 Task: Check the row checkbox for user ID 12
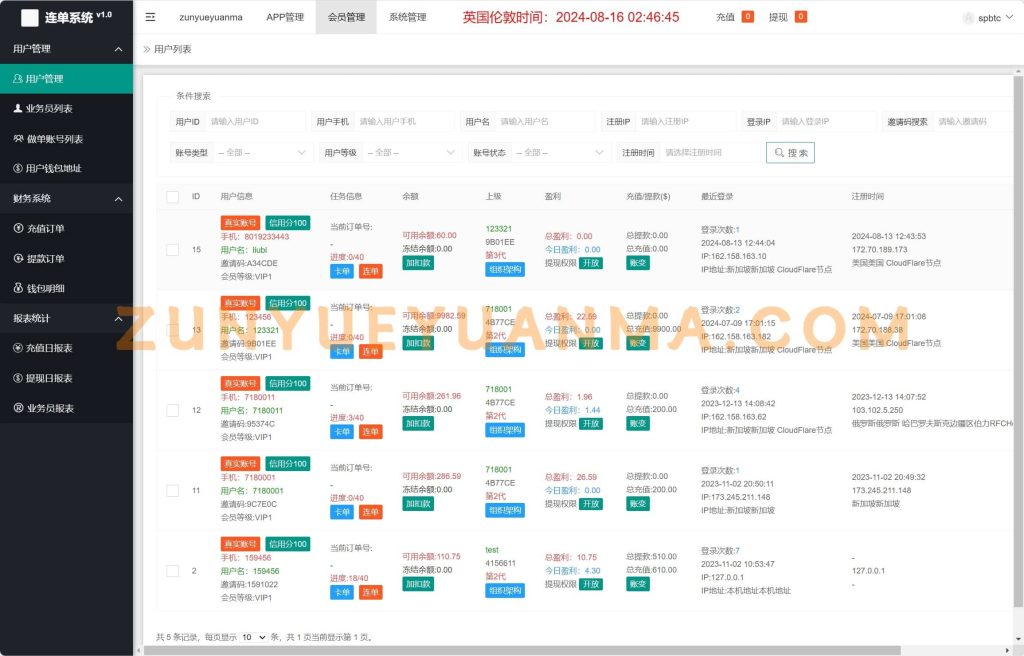[x=172, y=410]
